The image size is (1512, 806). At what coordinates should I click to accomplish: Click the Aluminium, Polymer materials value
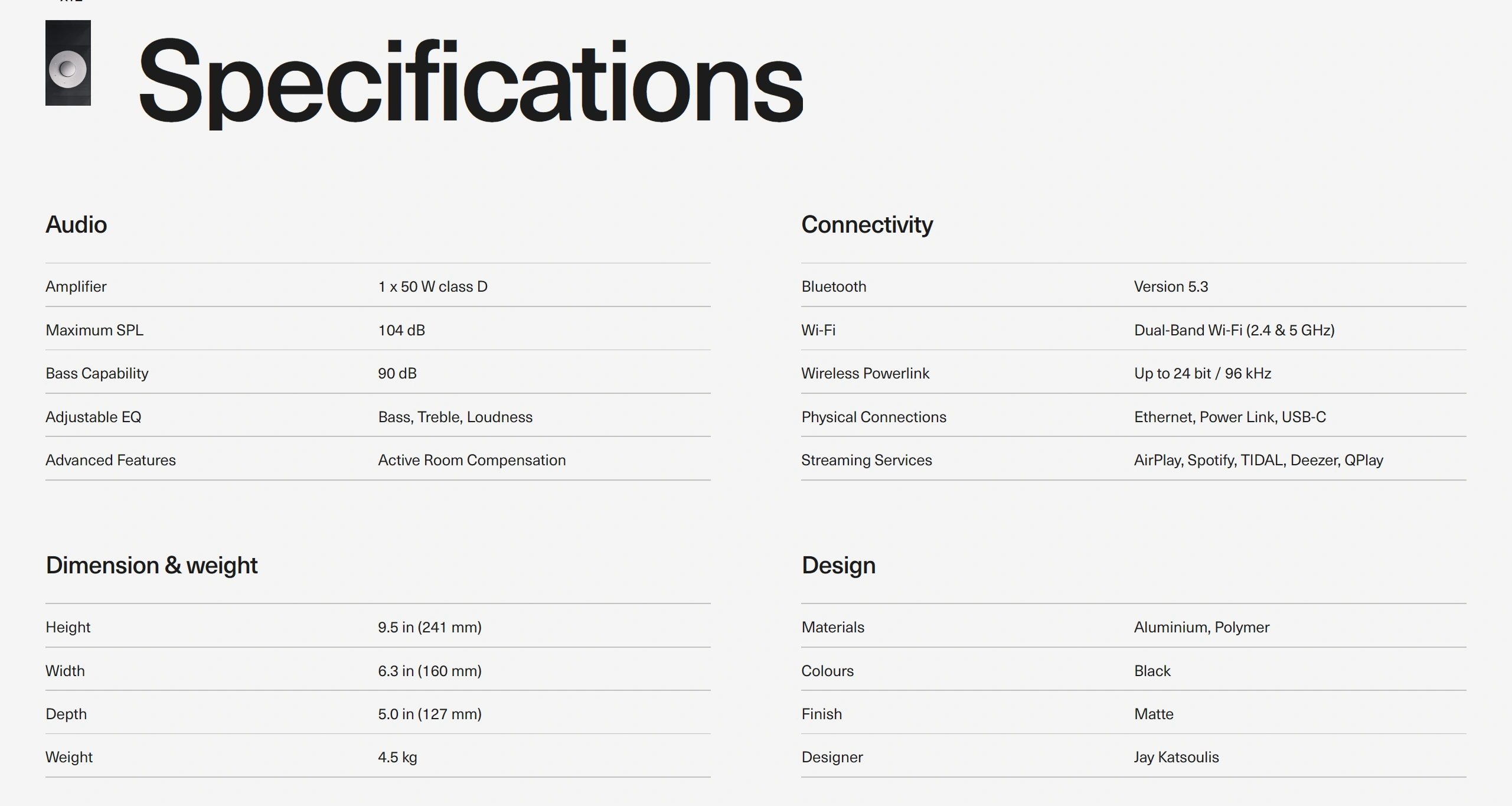coord(1201,627)
